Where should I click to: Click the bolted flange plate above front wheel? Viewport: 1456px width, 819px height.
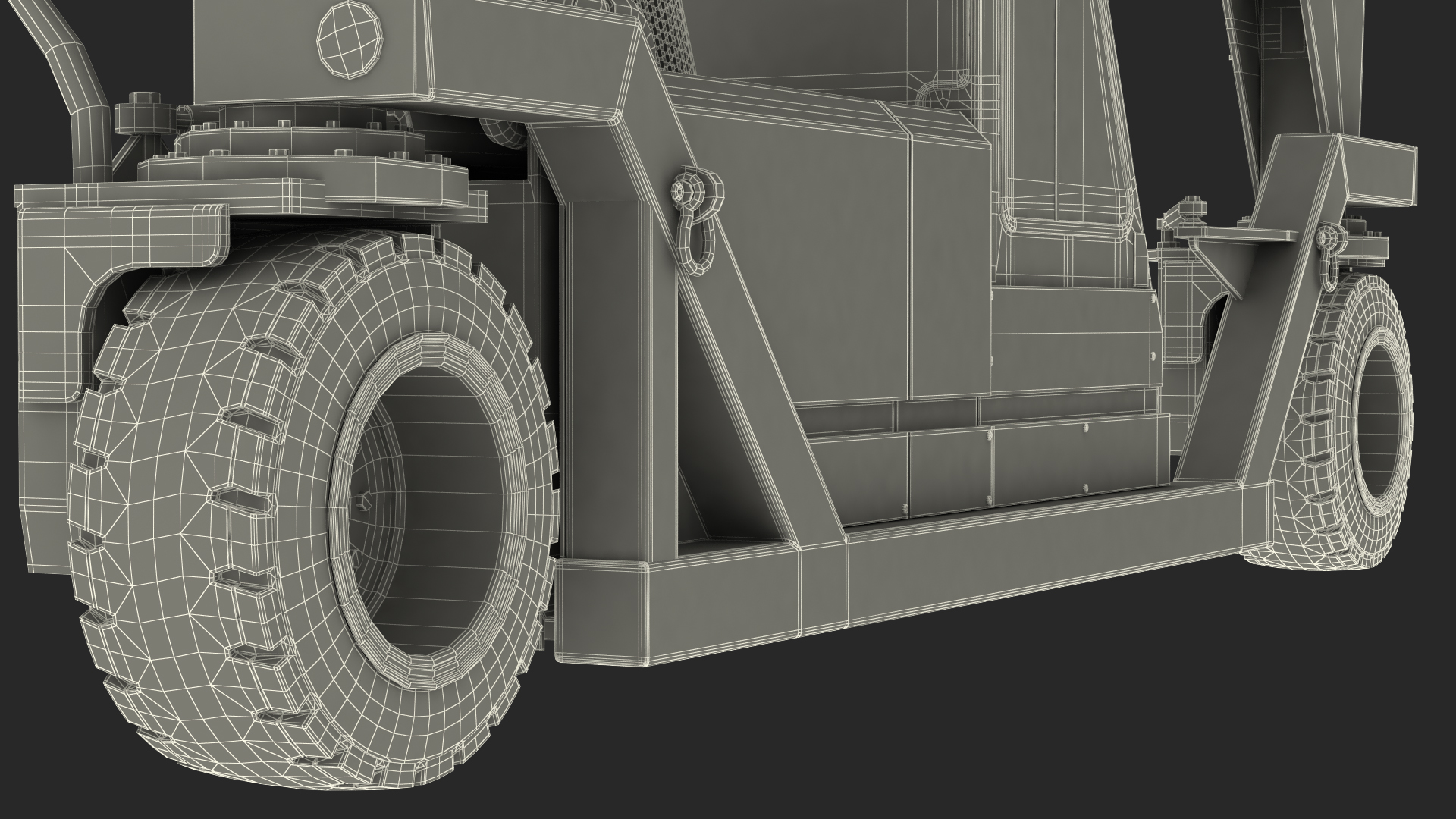click(303, 171)
